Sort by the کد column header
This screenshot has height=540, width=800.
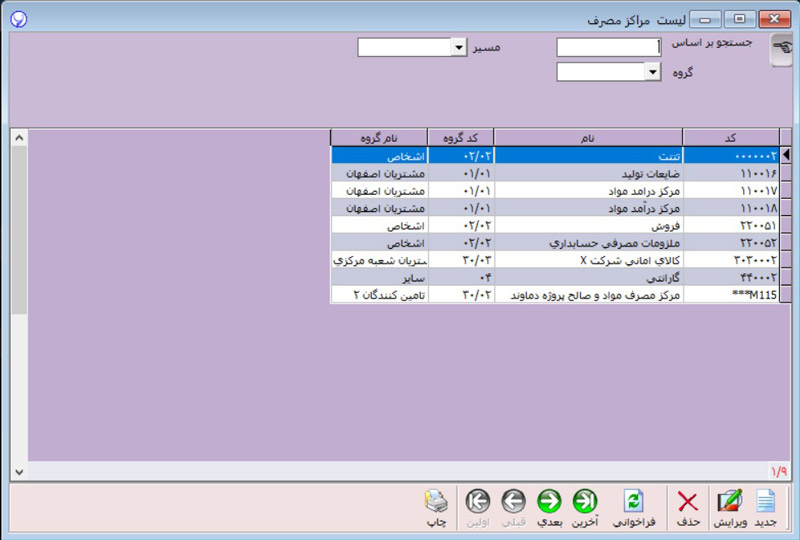pyautogui.click(x=730, y=138)
